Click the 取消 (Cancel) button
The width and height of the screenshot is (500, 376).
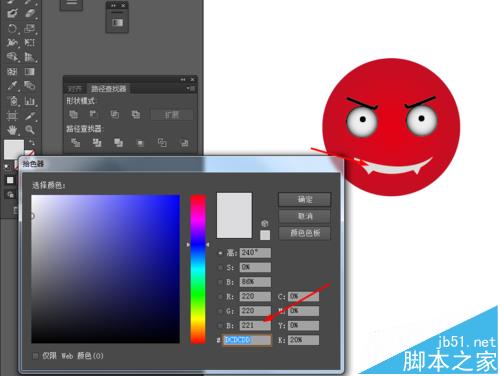point(305,216)
